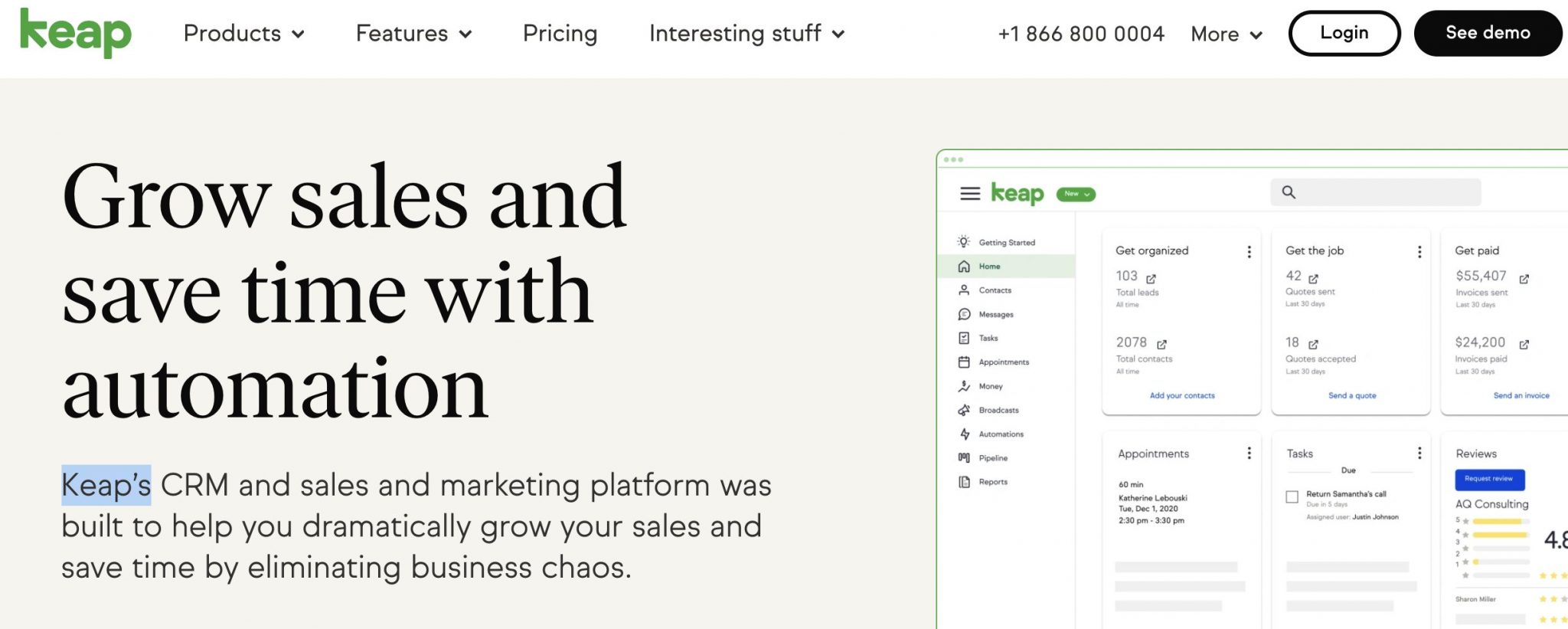Click the See demo button

pos(1488,33)
